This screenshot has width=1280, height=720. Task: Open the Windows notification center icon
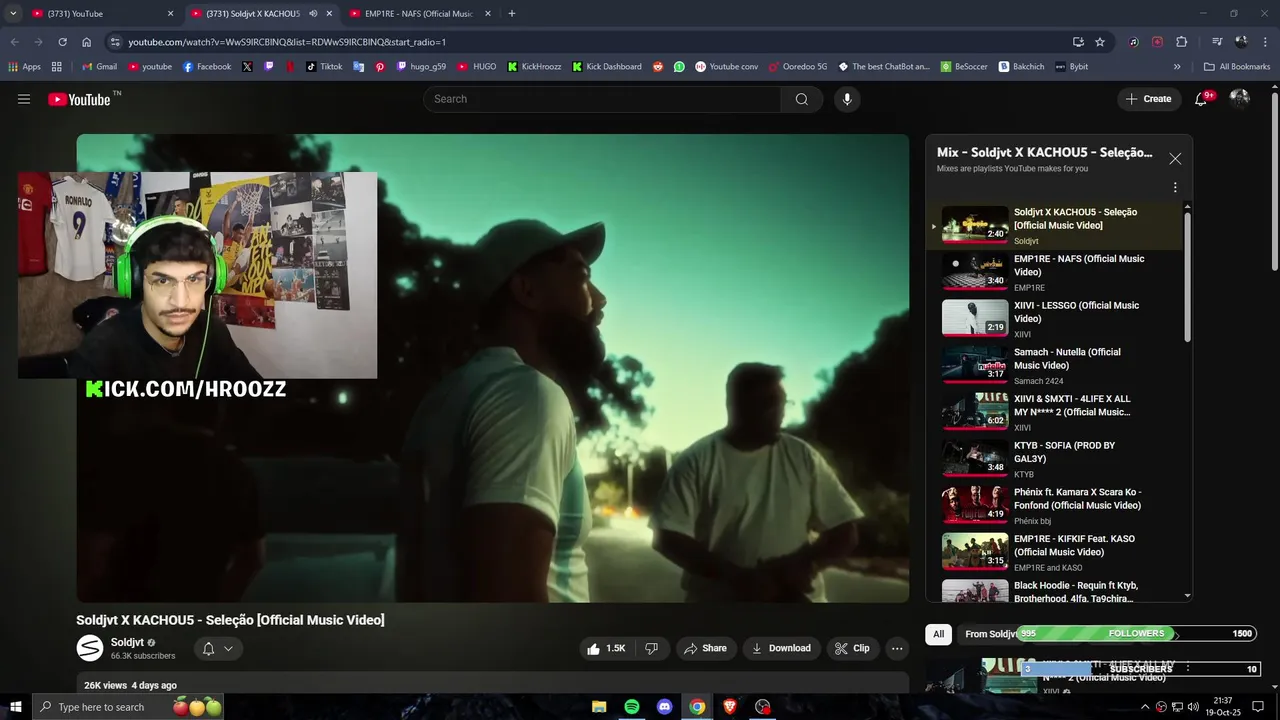coord(1258,707)
